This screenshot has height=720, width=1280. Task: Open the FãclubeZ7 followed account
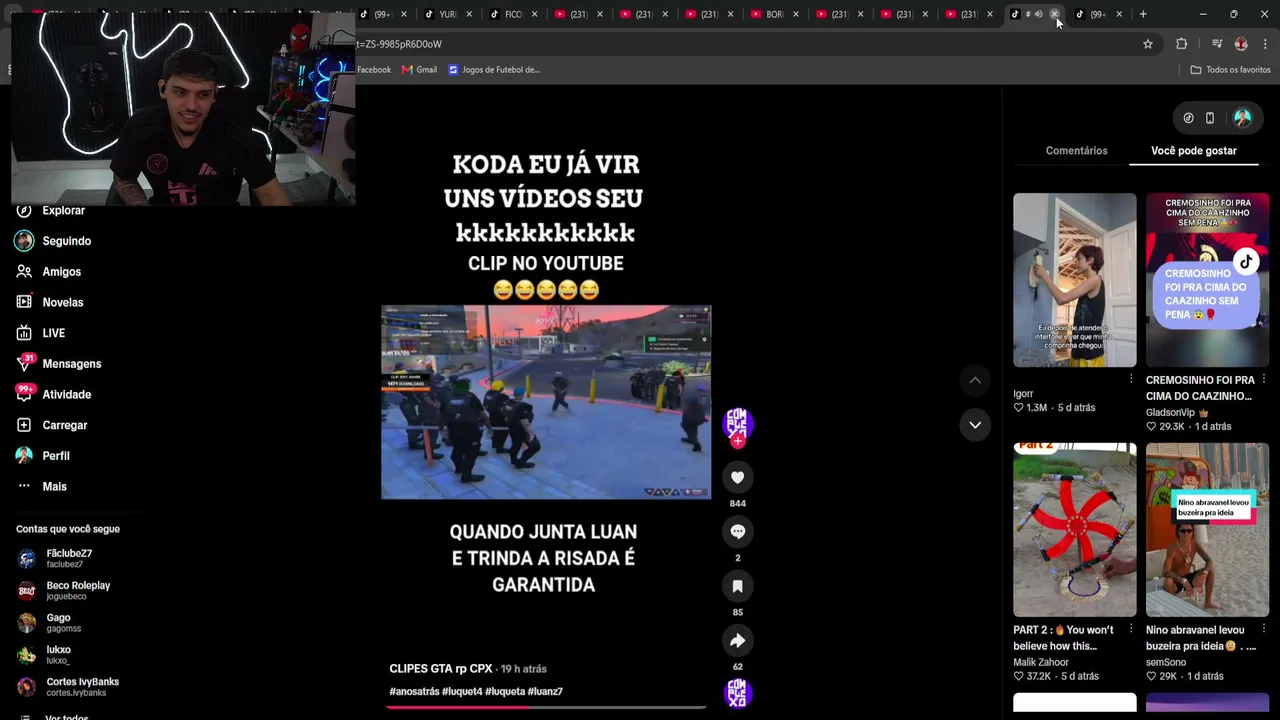coord(68,558)
